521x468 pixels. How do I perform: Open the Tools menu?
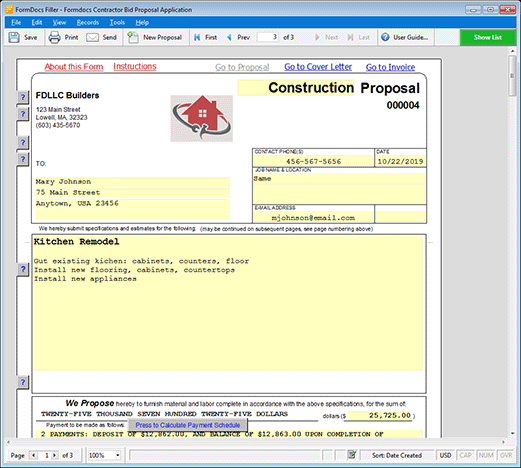pyautogui.click(x=117, y=22)
